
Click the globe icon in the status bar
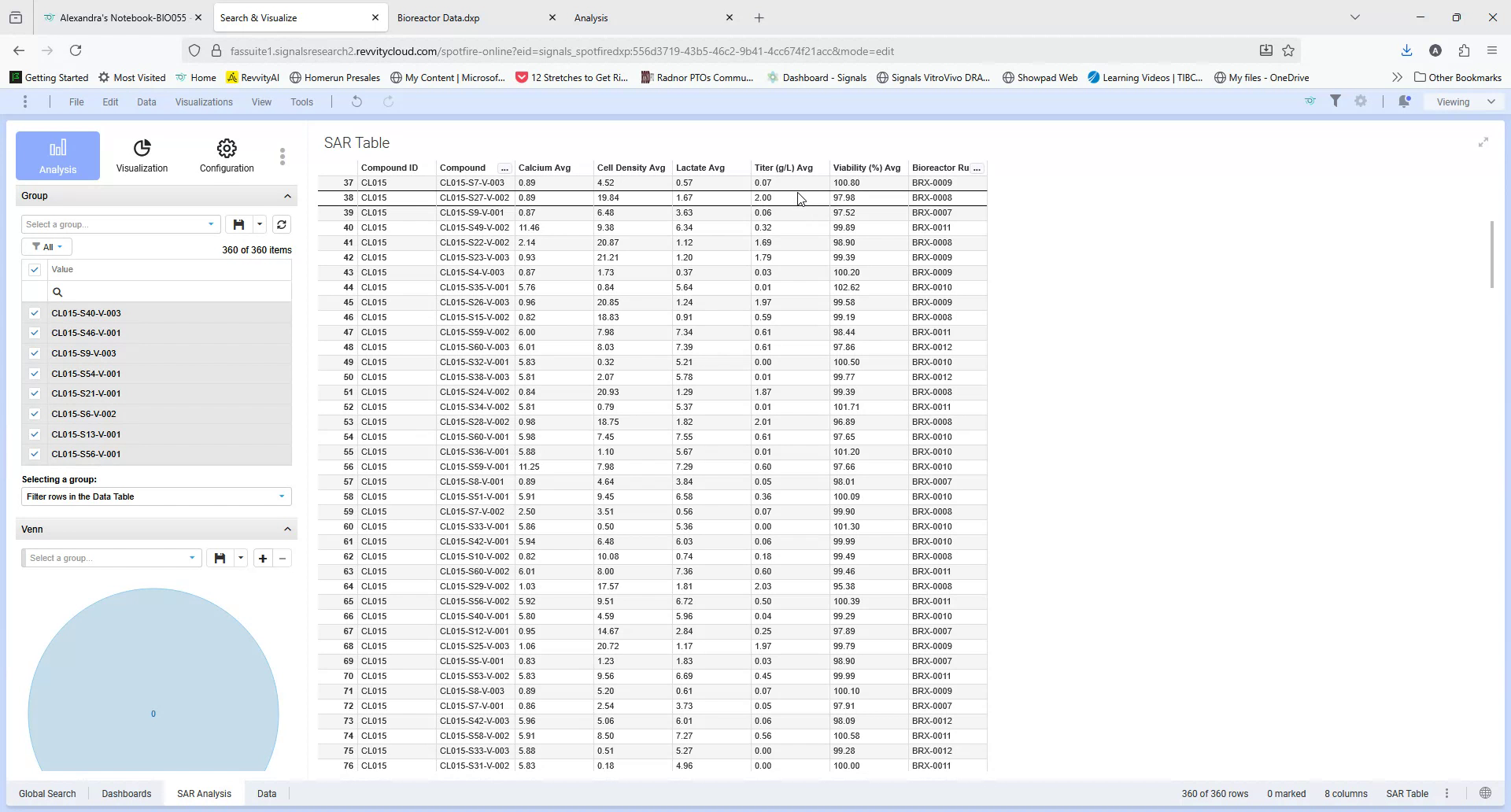tap(1485, 793)
